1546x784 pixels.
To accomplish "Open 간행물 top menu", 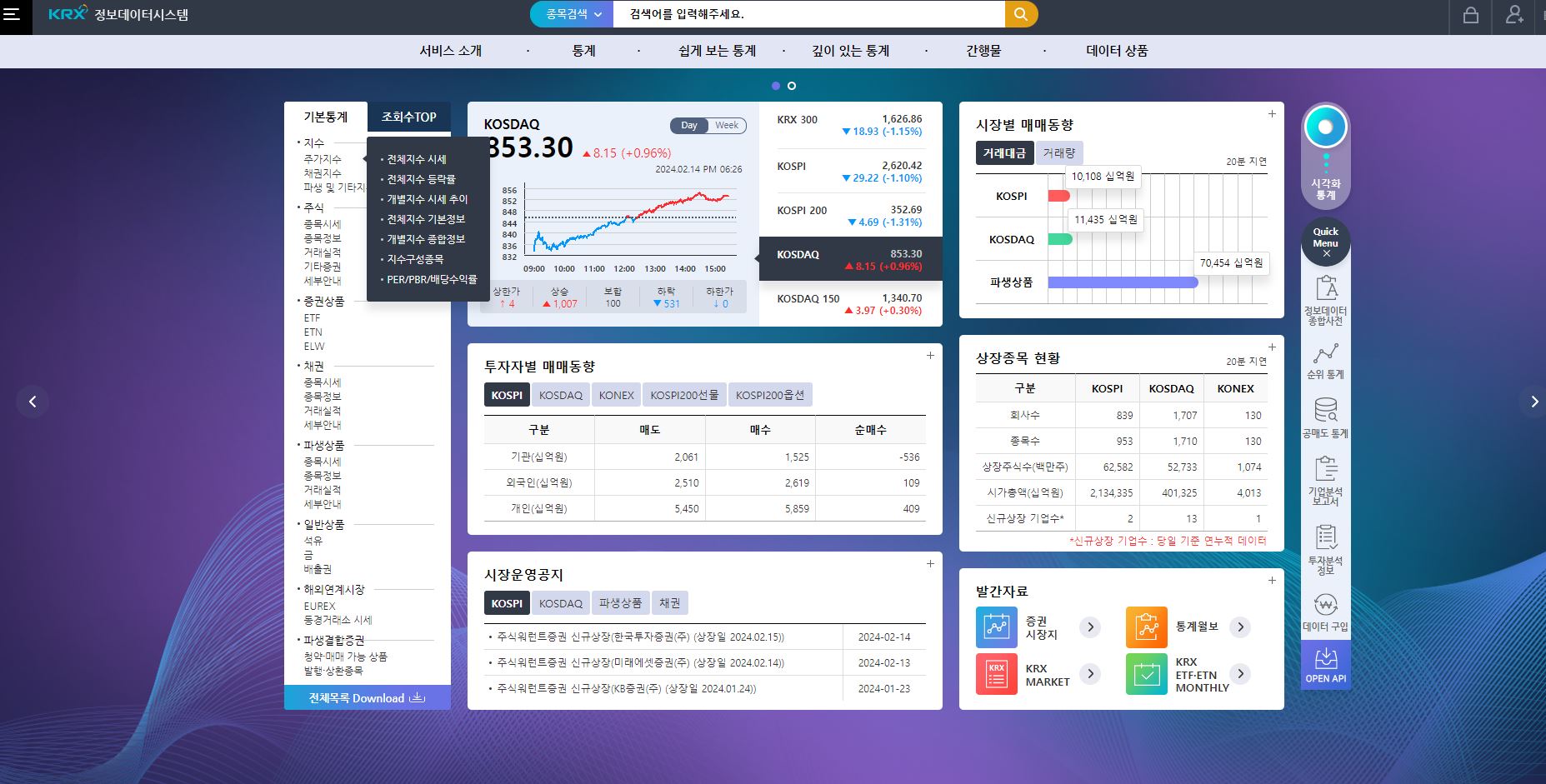I will [x=983, y=51].
